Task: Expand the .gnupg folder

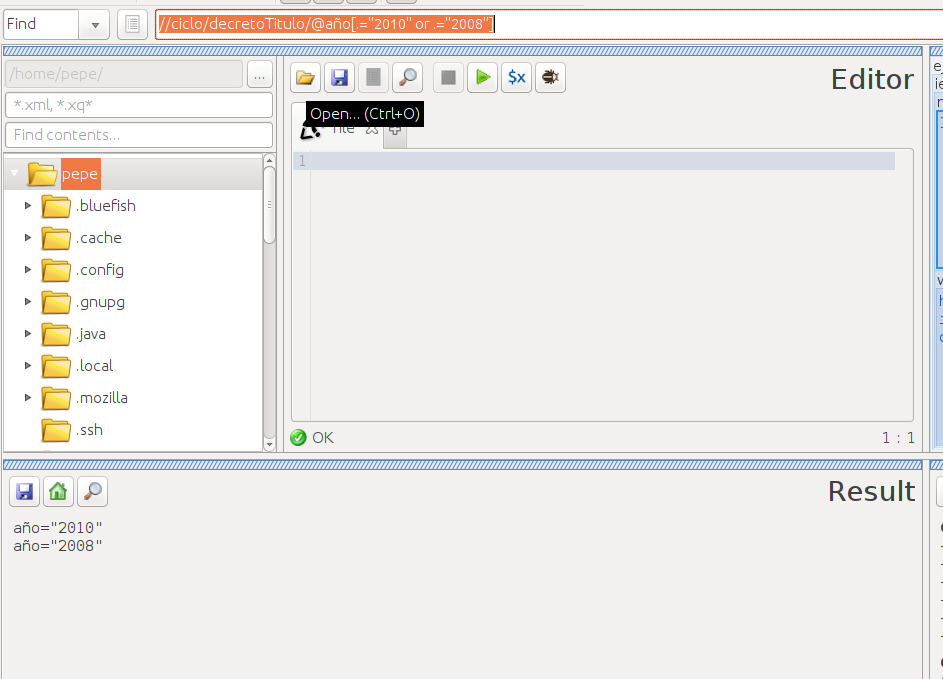Action: tap(28, 301)
